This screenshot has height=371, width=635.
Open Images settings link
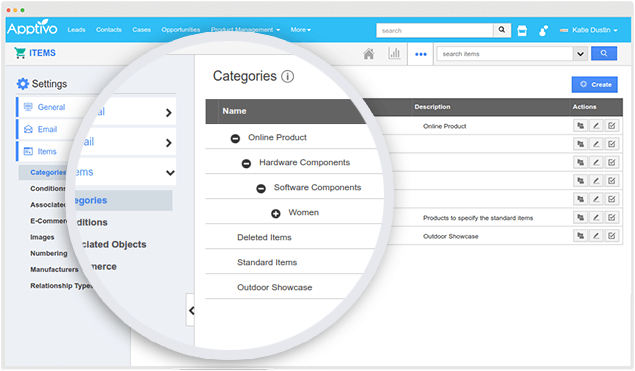pyautogui.click(x=42, y=237)
